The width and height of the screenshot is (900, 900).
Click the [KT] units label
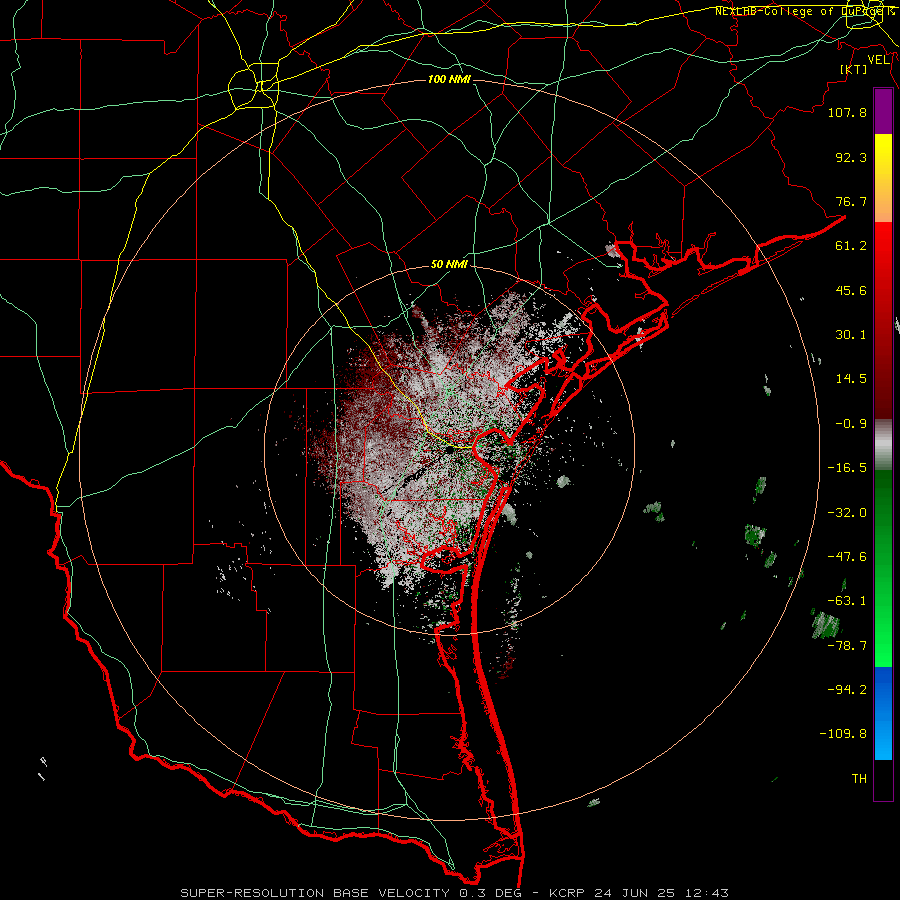tap(854, 69)
